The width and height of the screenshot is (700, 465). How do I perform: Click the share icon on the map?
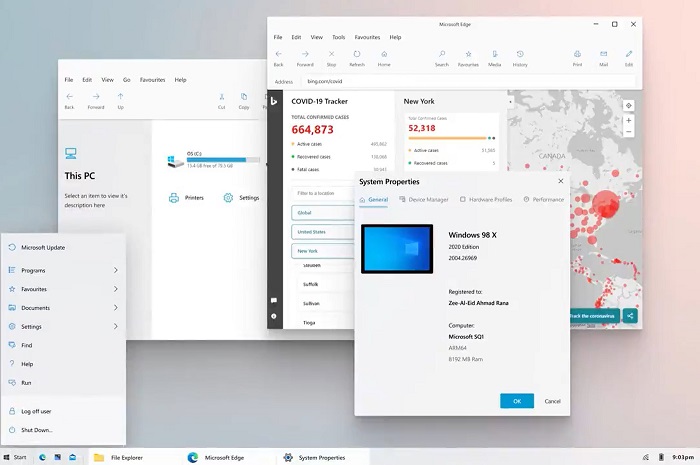coord(630,315)
